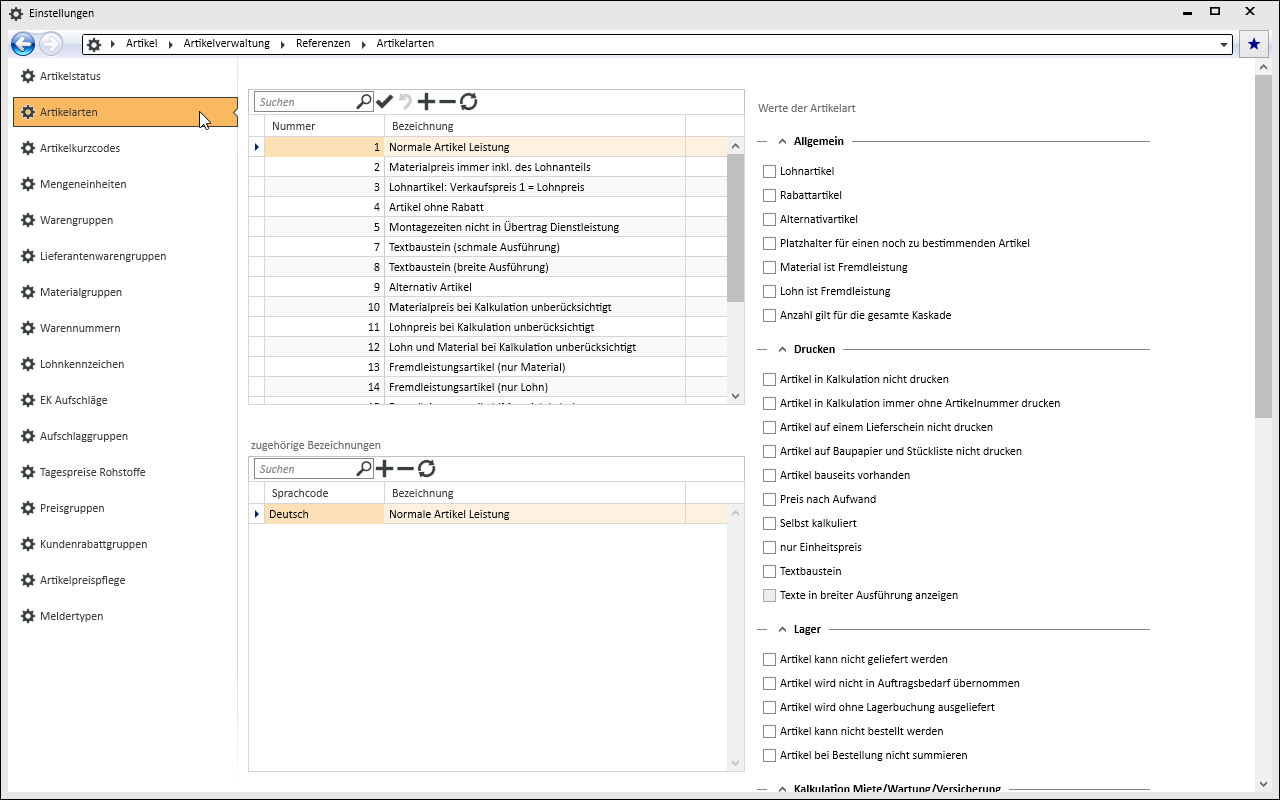Open dropdown arrow after Referenzen in breadcrumb
Screen dimensions: 1280x800
tap(364, 44)
